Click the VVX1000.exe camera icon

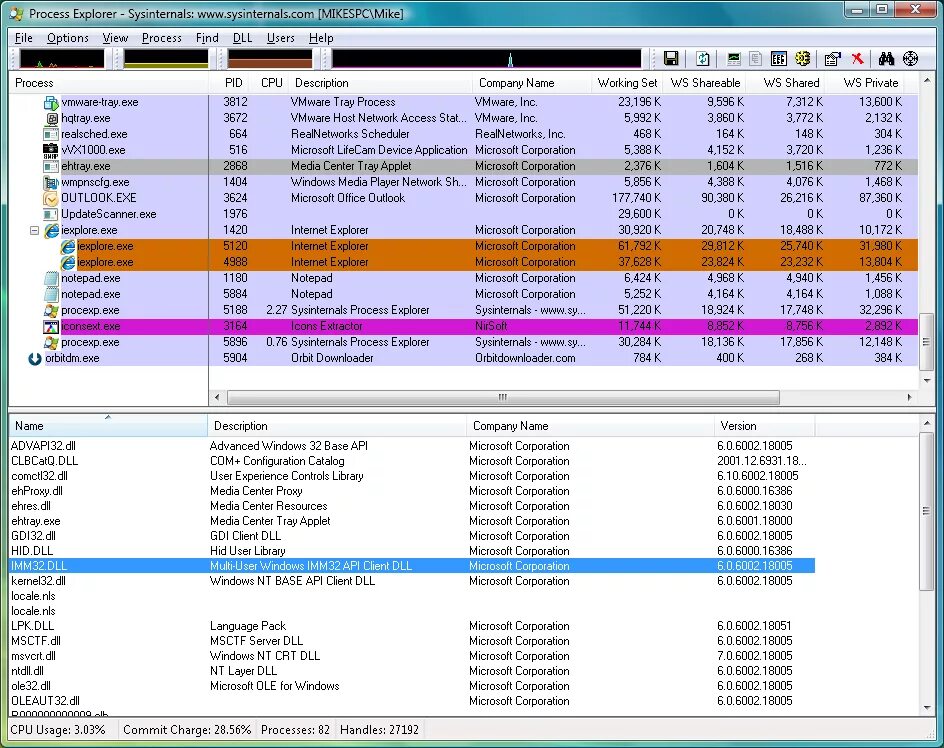[x=51, y=150]
